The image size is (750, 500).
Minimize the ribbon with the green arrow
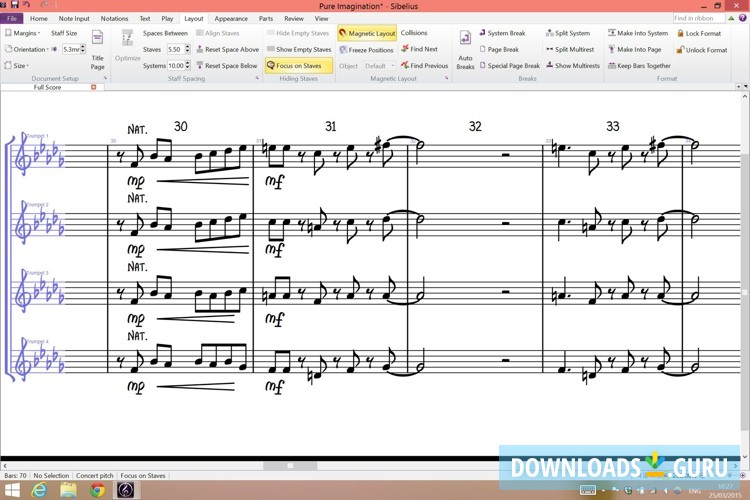coord(731,18)
